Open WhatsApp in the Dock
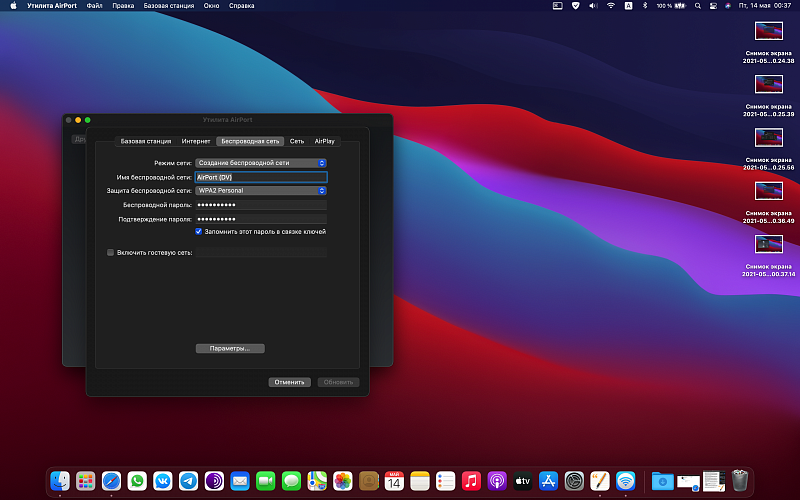The image size is (800, 500). [137, 481]
